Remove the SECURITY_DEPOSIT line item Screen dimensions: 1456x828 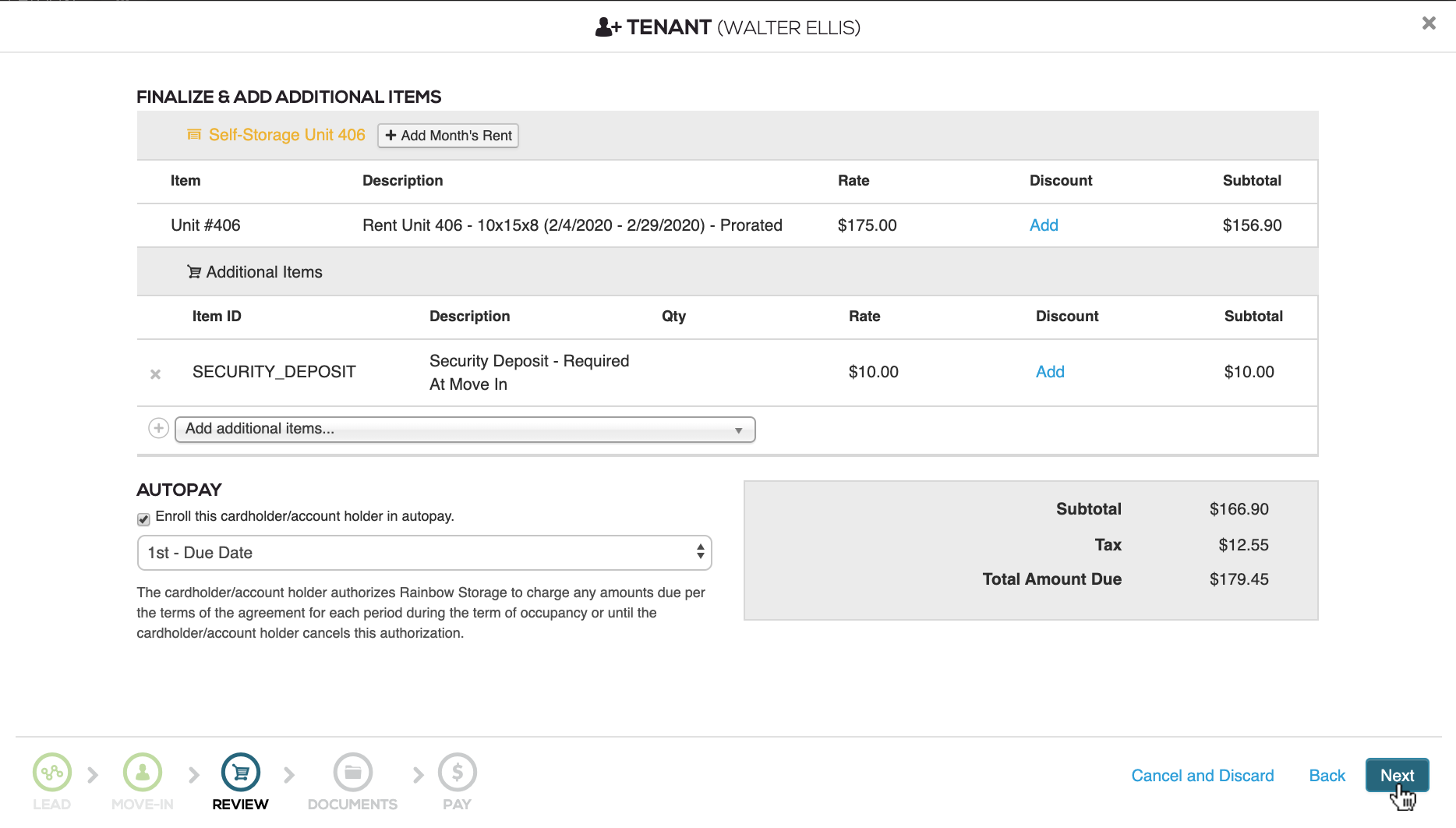(155, 373)
